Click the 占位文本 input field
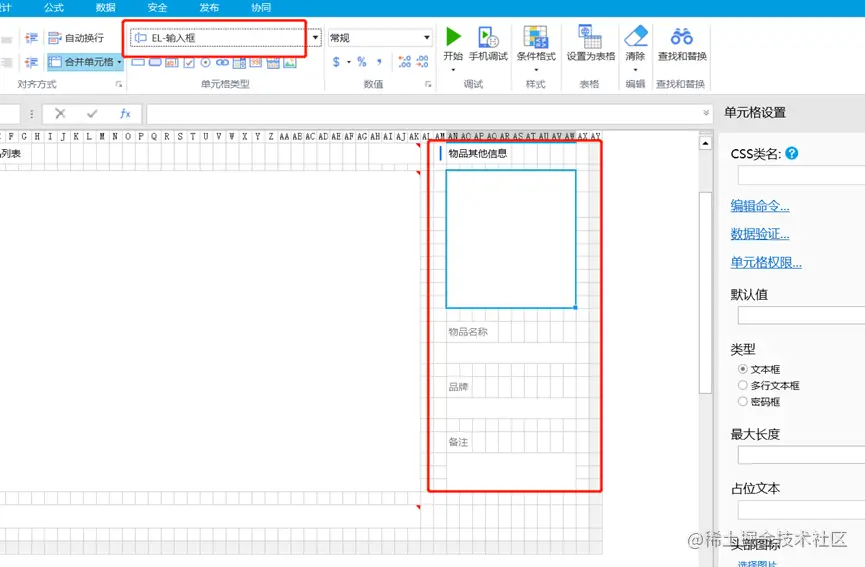865x567 pixels. coord(801,510)
